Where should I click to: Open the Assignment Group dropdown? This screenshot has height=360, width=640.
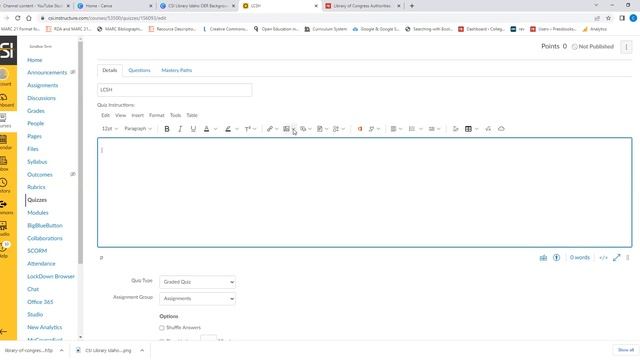point(198,299)
